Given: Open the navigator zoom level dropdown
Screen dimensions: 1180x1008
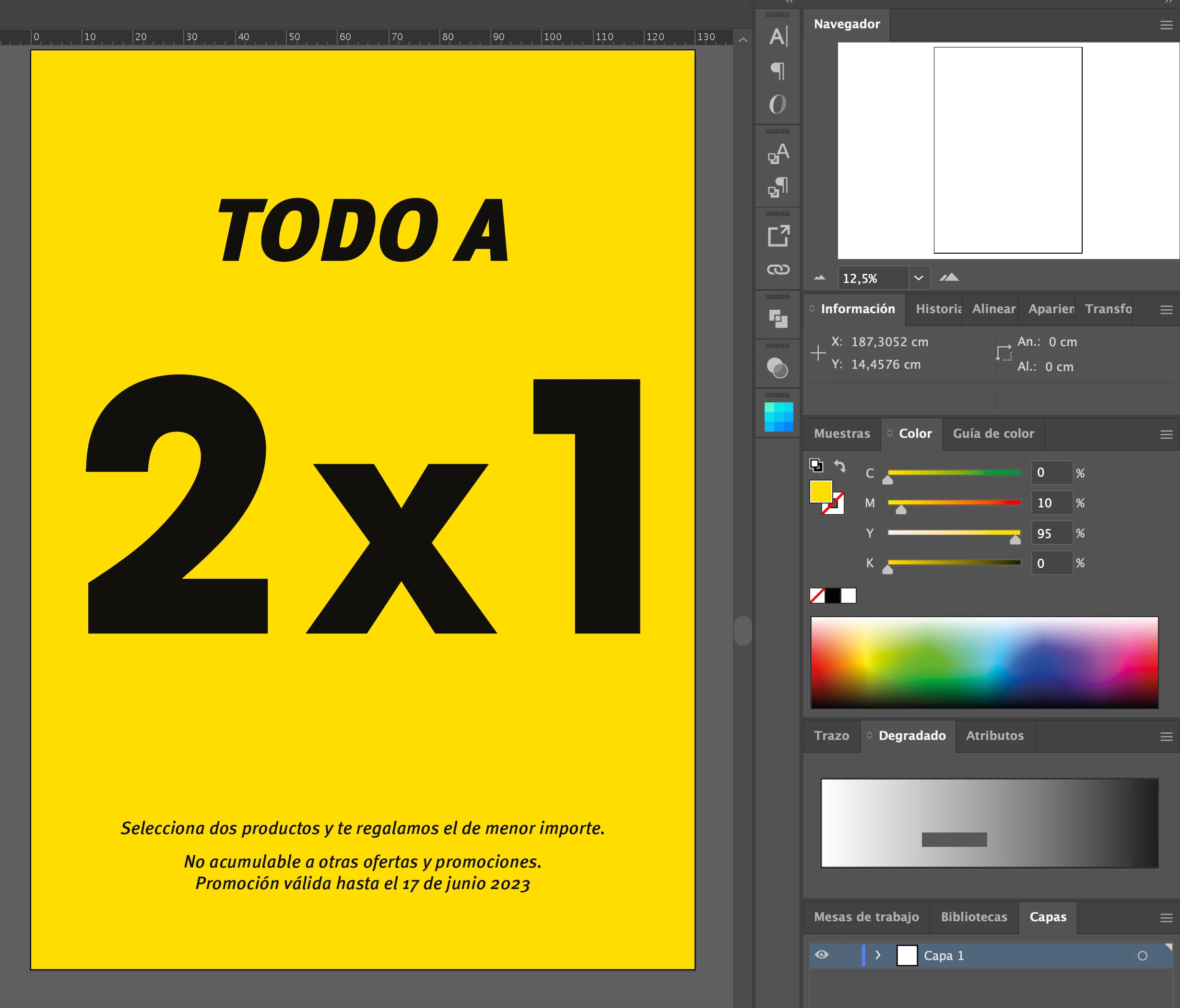Looking at the screenshot, I should [919, 278].
